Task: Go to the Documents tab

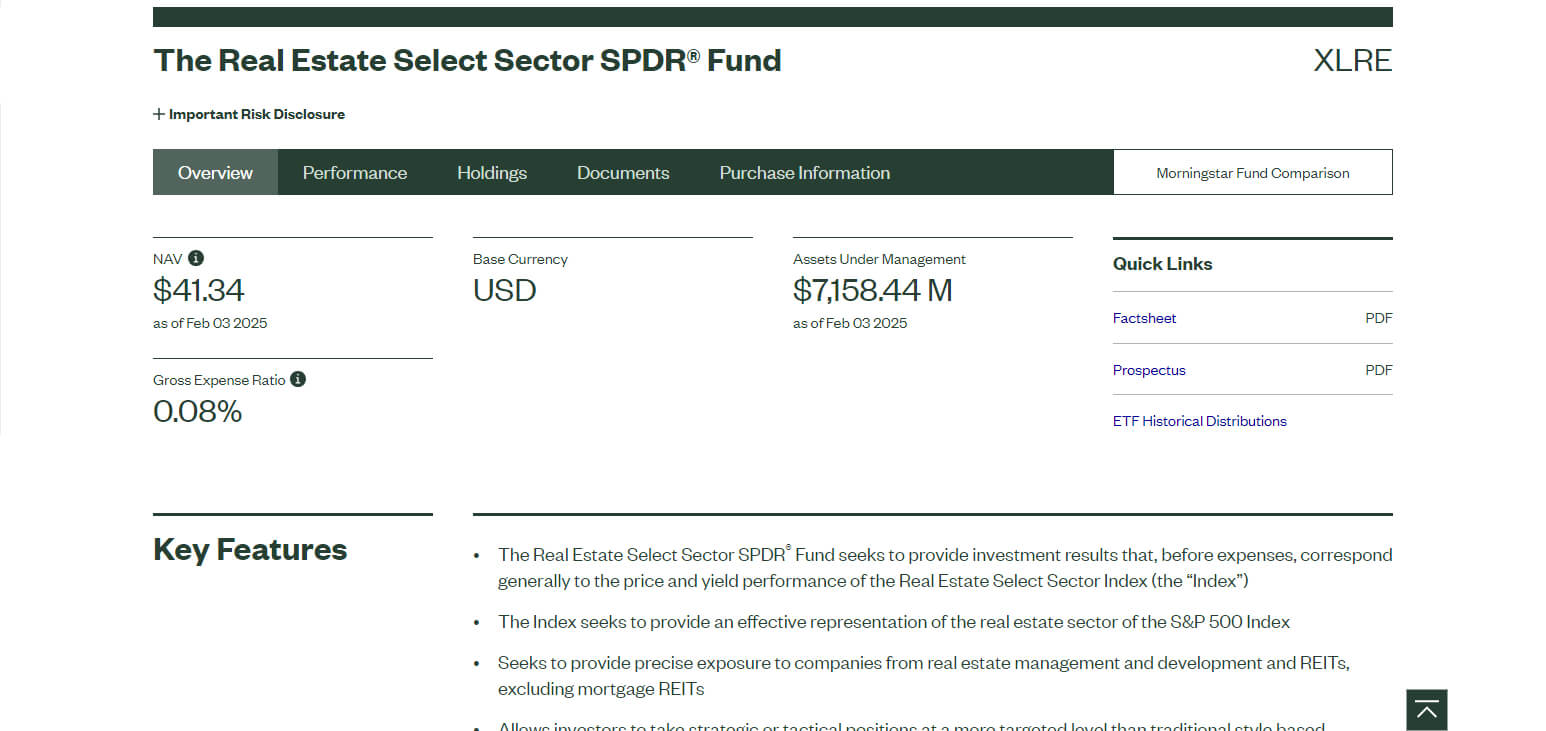Action: (x=623, y=172)
